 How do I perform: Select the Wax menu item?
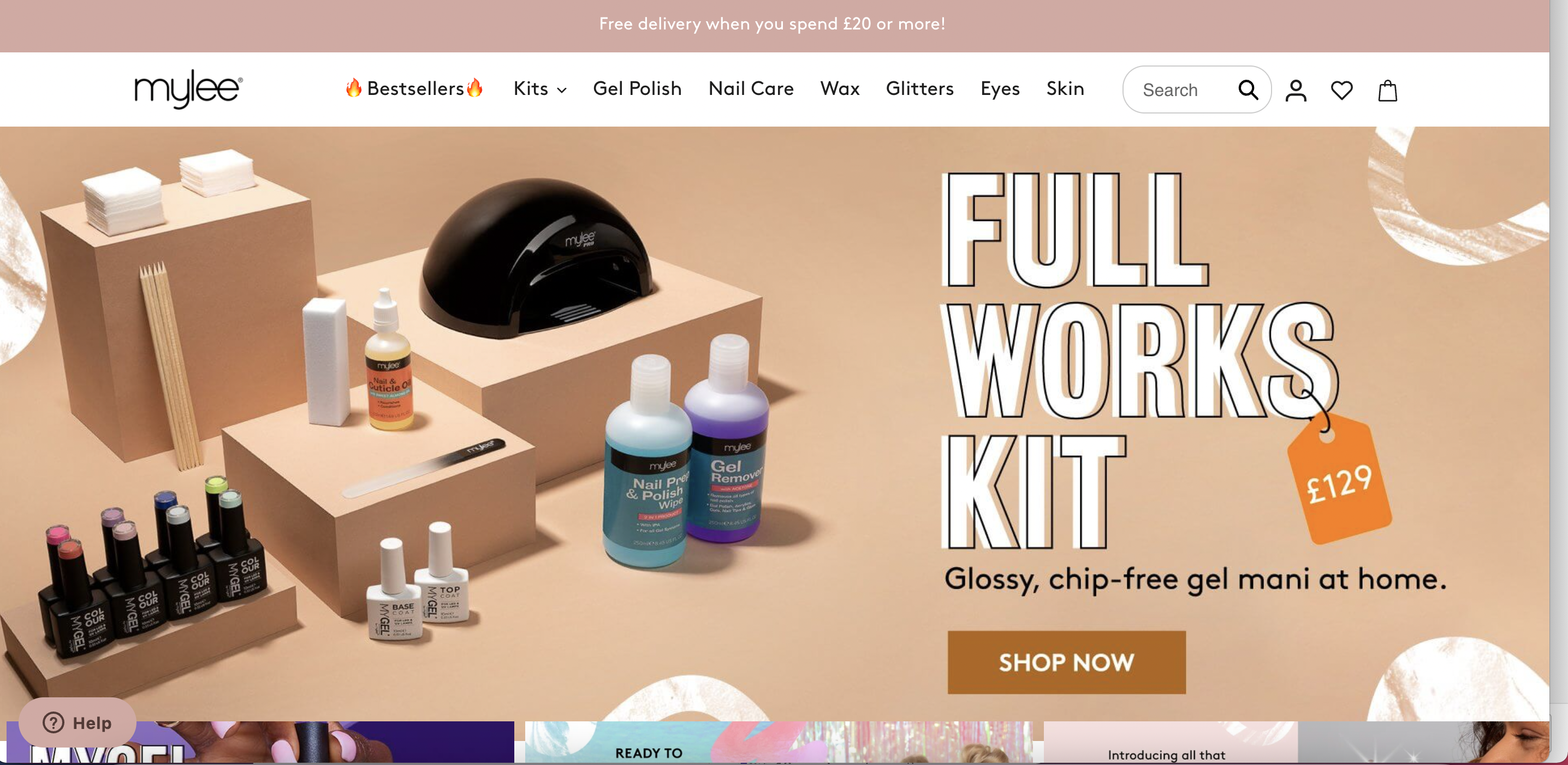click(x=840, y=88)
